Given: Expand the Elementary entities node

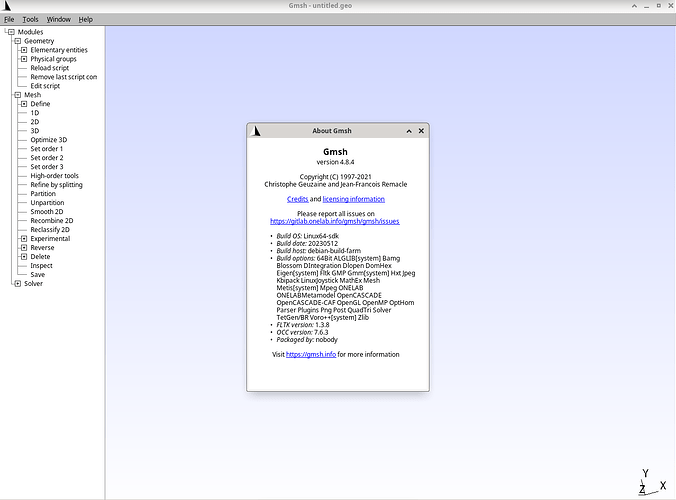Looking at the screenshot, I should 24,50.
